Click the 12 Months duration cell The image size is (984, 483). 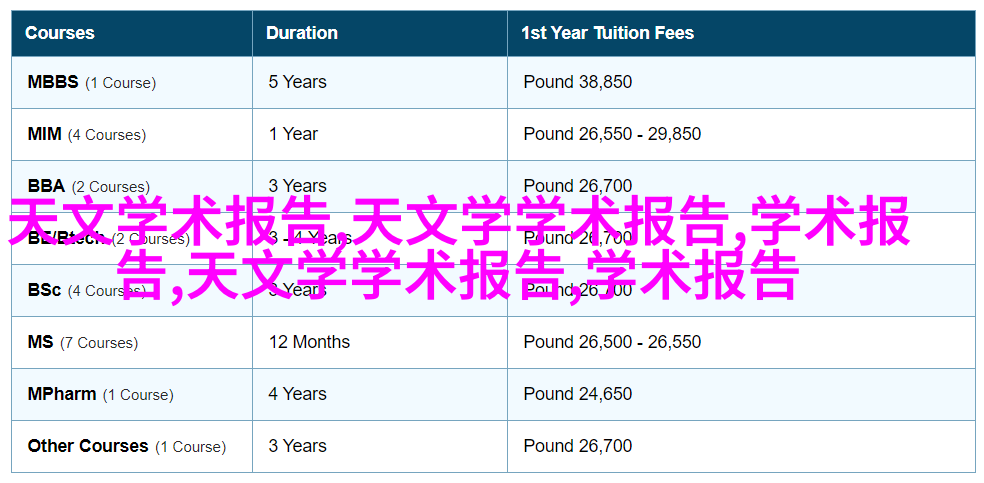click(380, 342)
